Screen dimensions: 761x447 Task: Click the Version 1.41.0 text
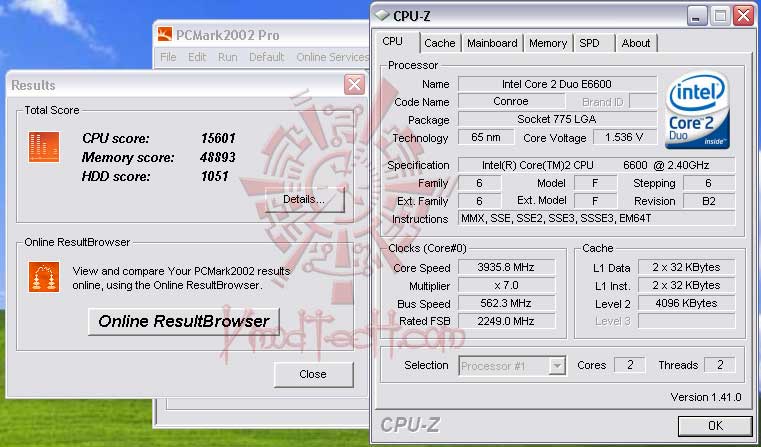(706, 397)
